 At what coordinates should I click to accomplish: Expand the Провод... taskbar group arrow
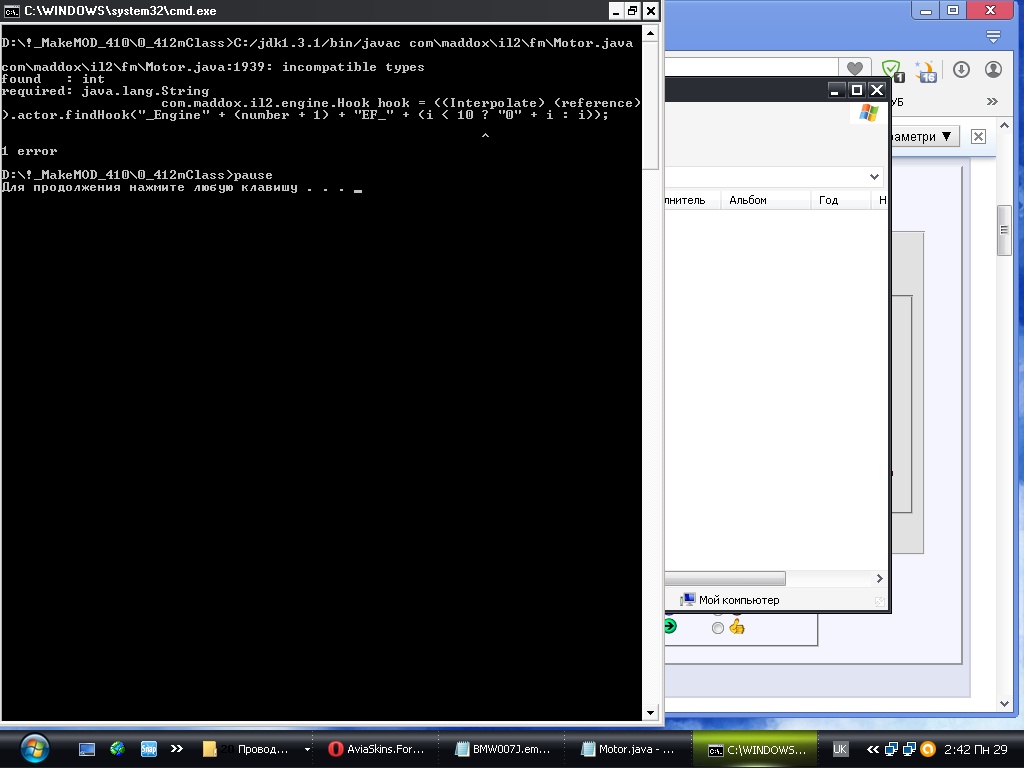click(x=307, y=749)
